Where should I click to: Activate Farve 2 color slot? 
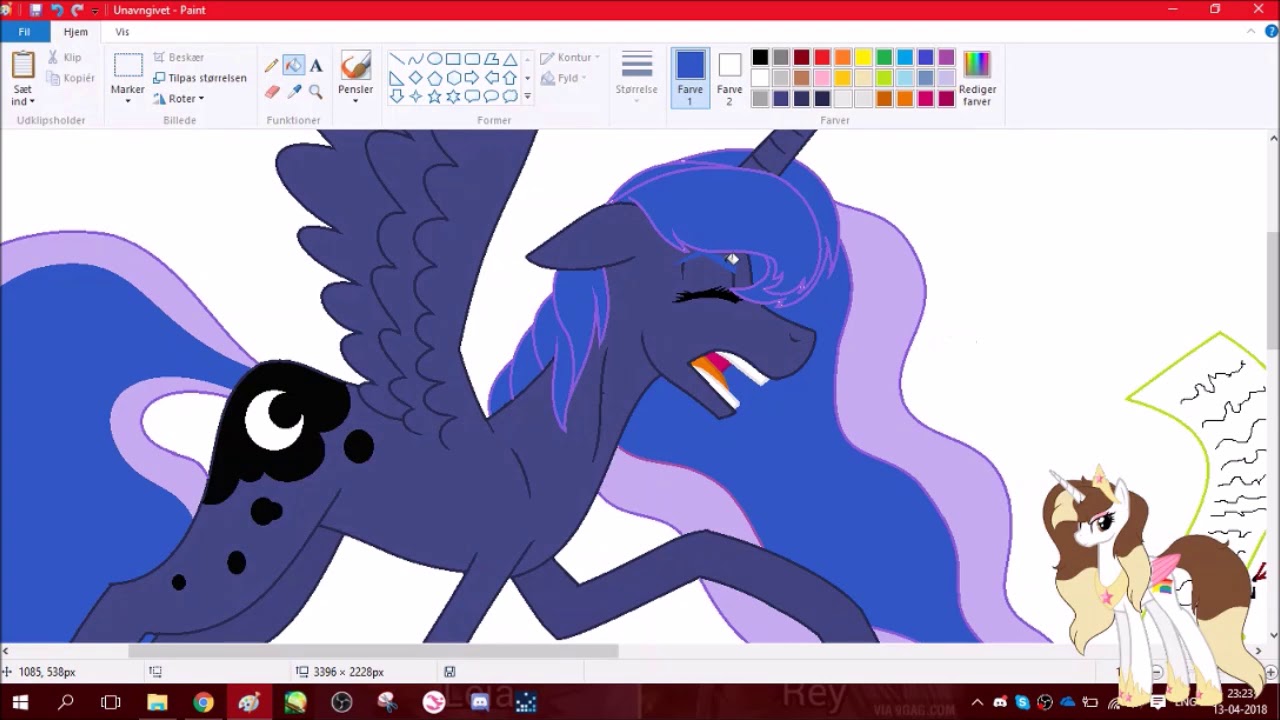click(x=730, y=77)
